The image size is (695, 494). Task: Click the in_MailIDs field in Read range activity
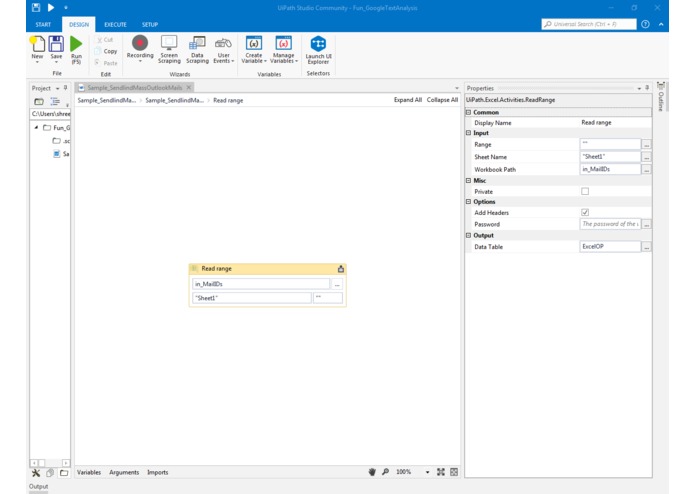tap(261, 284)
